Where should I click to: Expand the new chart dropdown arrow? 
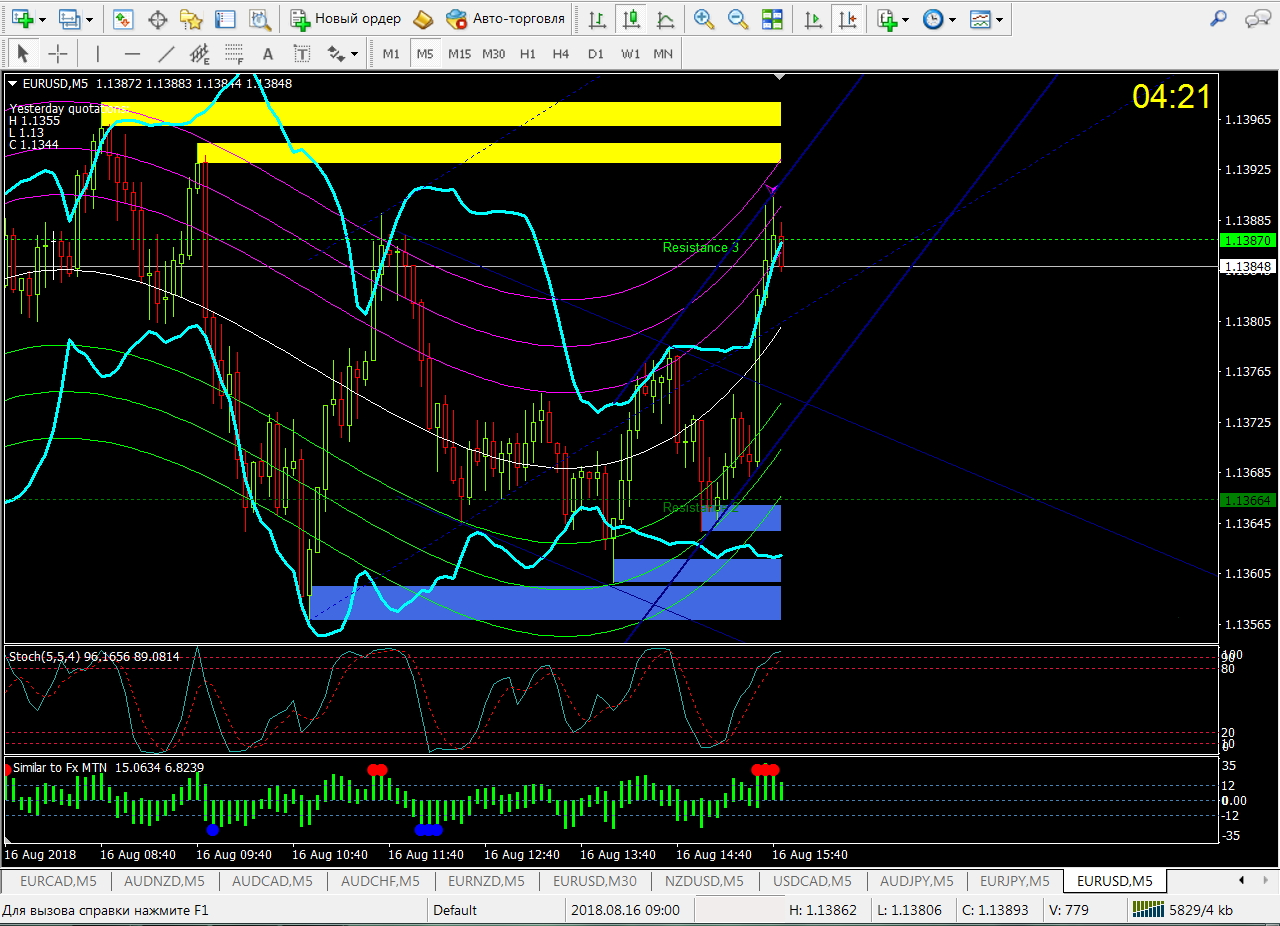(x=41, y=19)
